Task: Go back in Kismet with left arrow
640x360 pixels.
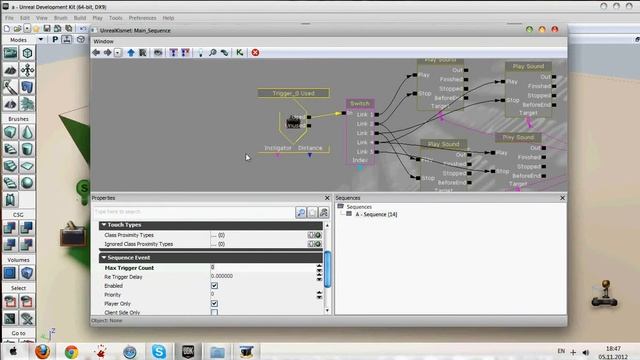Action: click(96, 53)
